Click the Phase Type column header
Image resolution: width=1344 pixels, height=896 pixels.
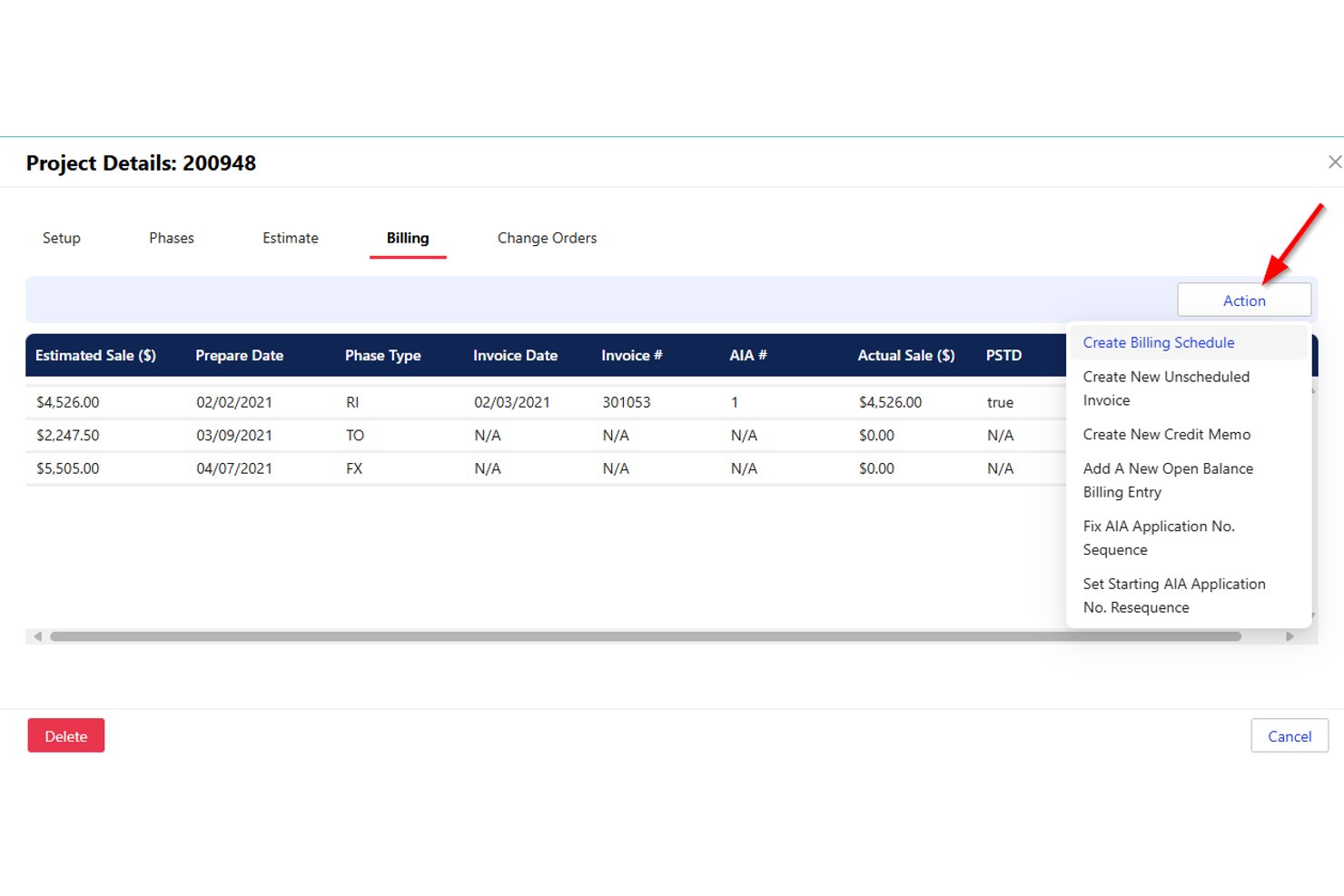click(382, 356)
